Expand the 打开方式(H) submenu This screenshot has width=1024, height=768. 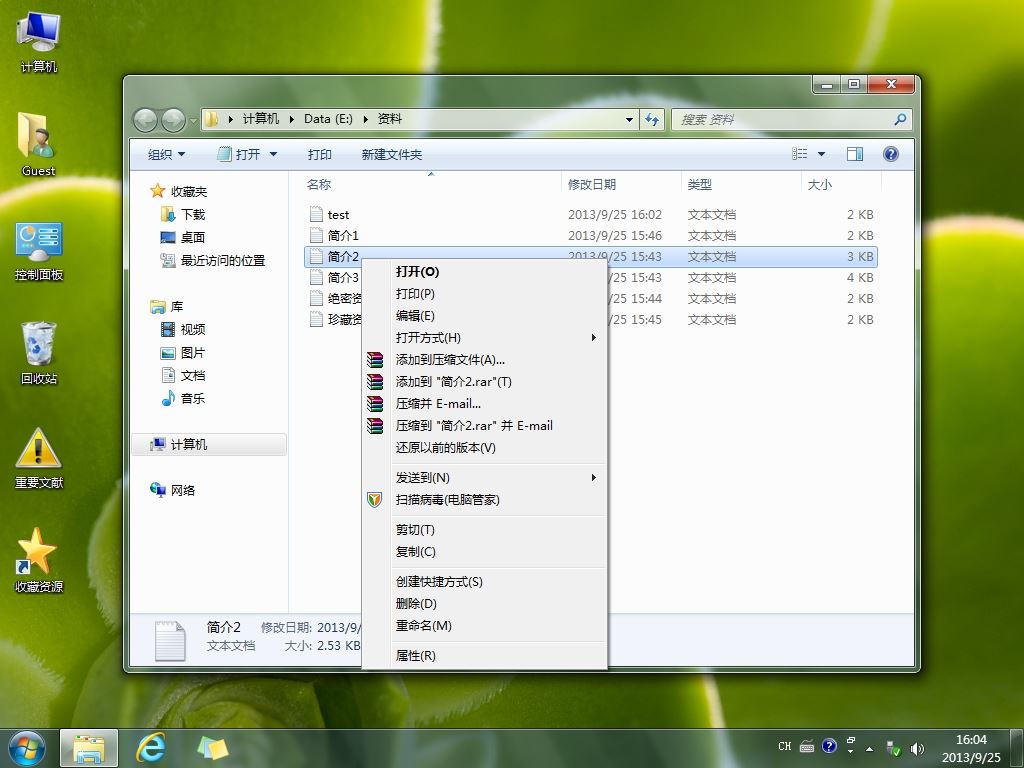484,338
